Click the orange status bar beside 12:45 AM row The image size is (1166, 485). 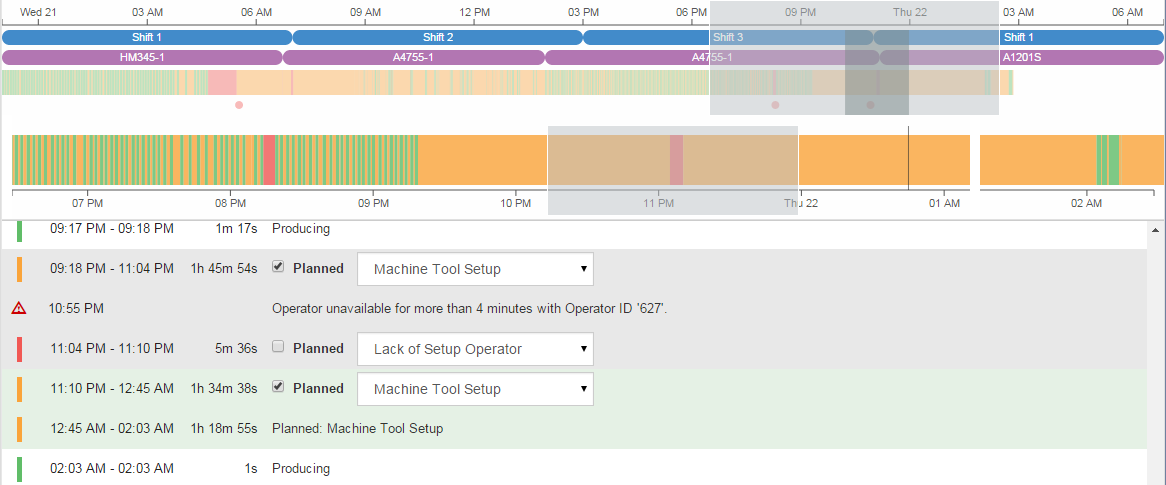pyautogui.click(x=19, y=429)
